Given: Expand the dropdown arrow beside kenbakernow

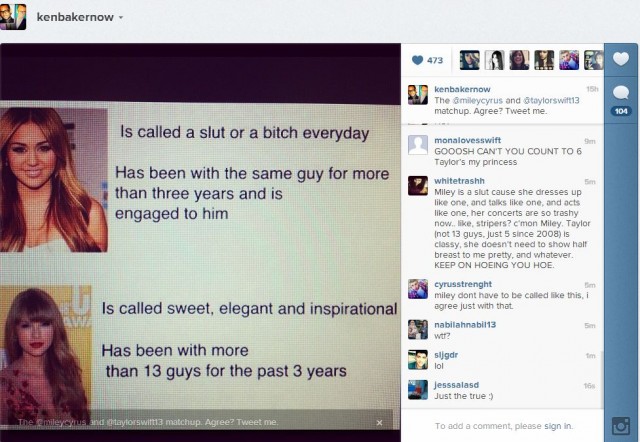Looking at the screenshot, I should 121,18.
